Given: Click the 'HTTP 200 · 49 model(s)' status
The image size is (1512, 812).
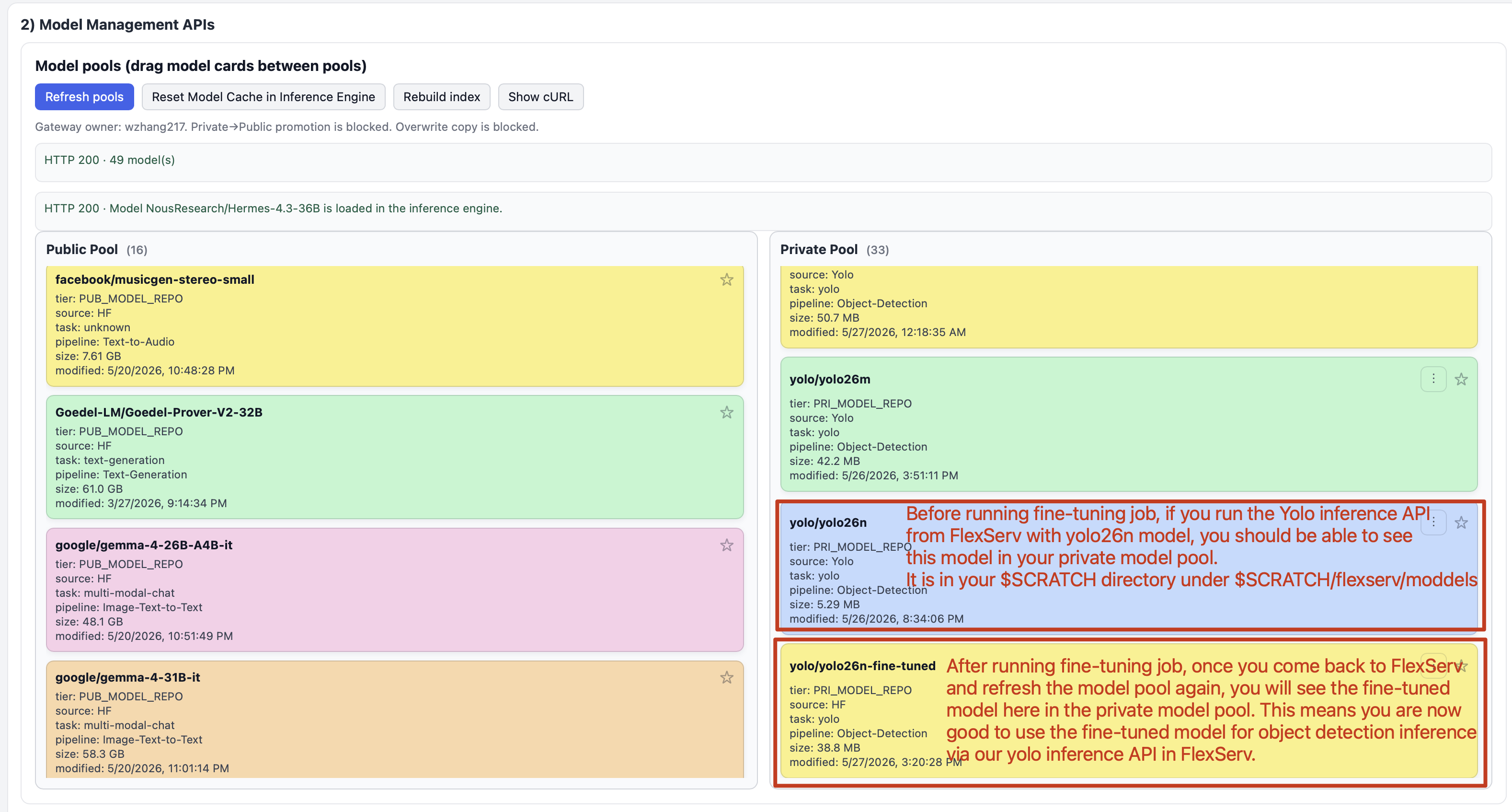Looking at the screenshot, I should [x=110, y=160].
